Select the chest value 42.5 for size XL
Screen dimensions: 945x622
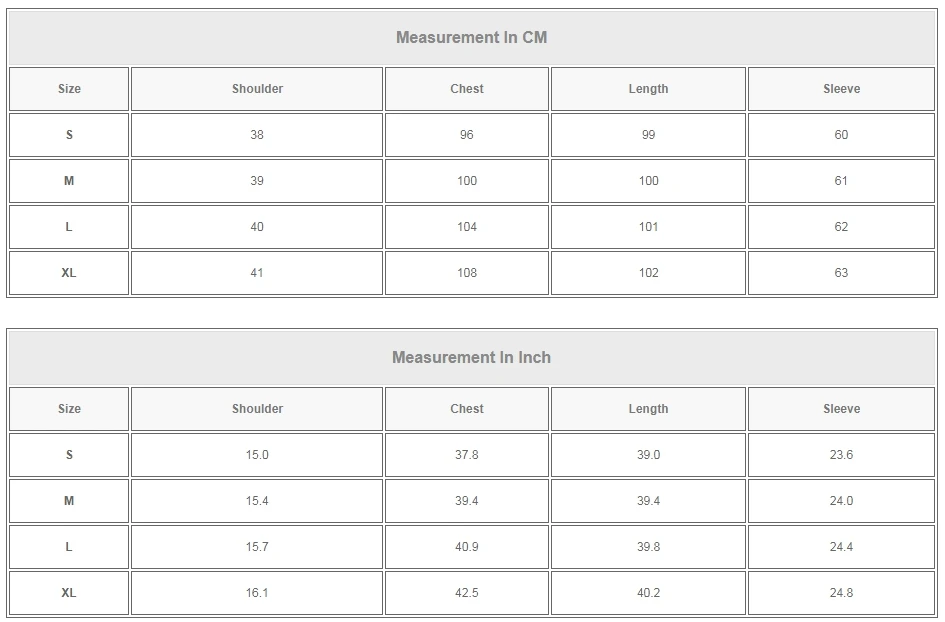click(467, 593)
